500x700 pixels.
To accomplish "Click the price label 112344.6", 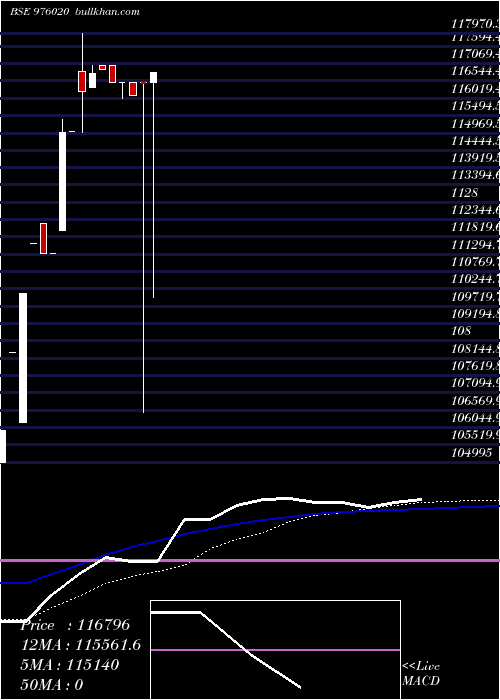I will click(475, 210).
